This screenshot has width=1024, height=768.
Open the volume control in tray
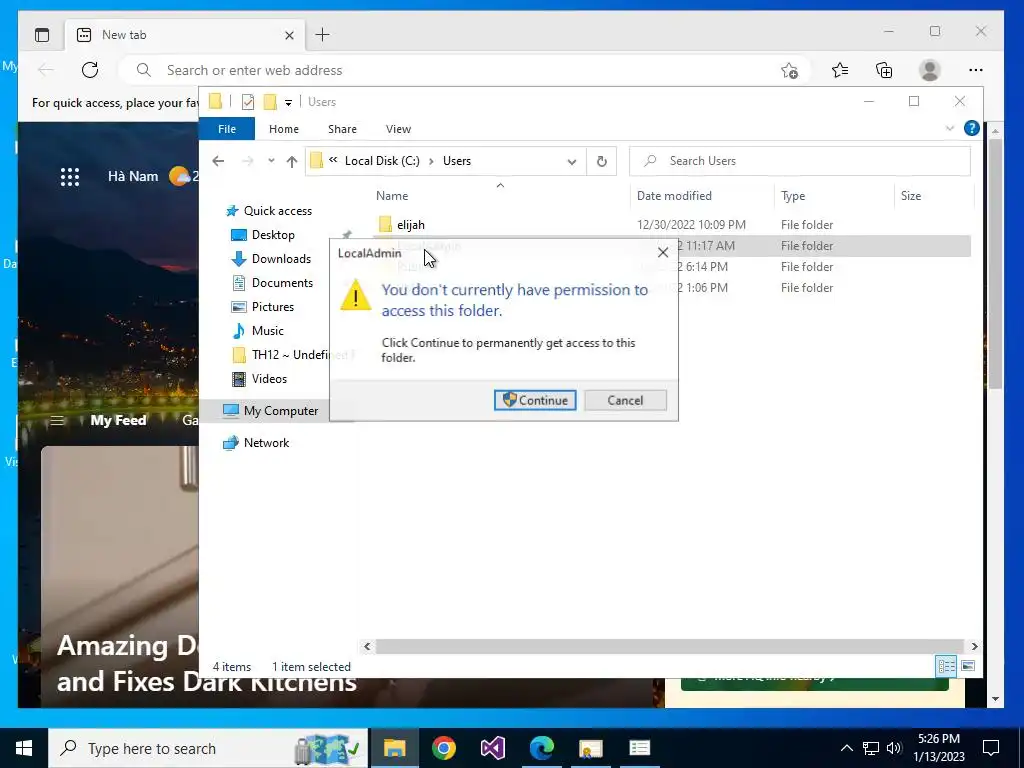click(894, 748)
